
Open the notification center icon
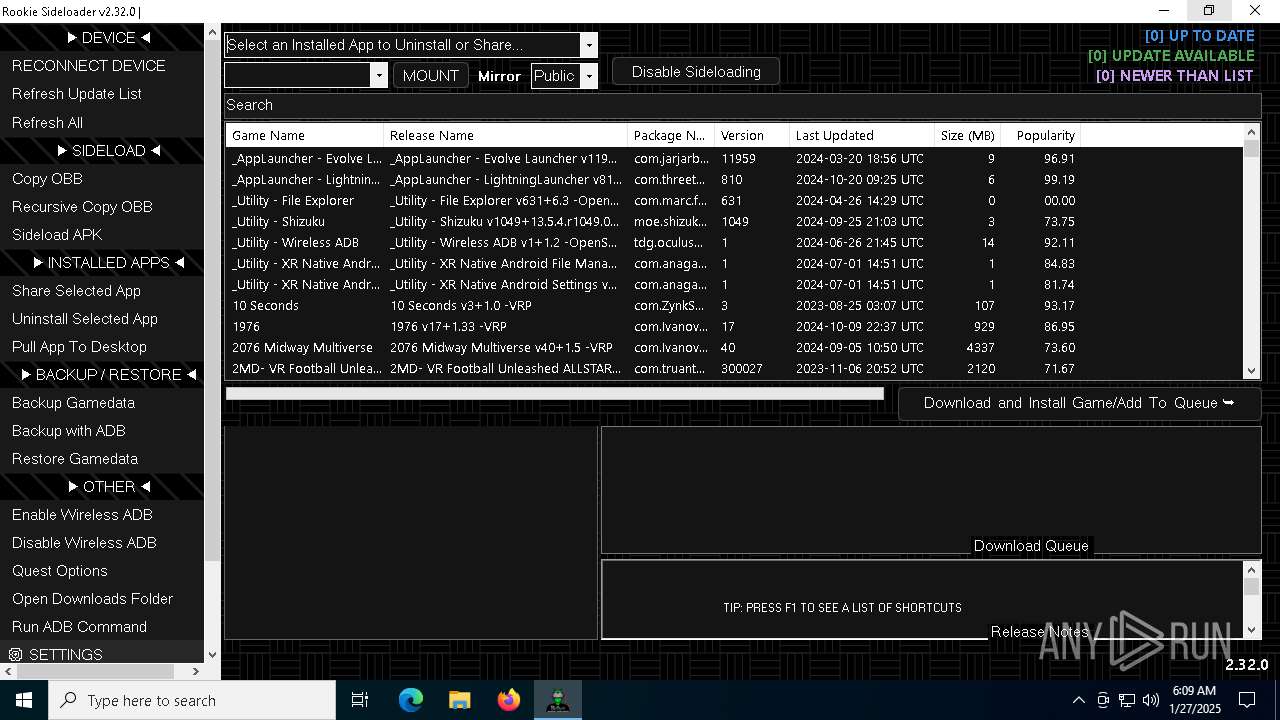pos(1247,700)
